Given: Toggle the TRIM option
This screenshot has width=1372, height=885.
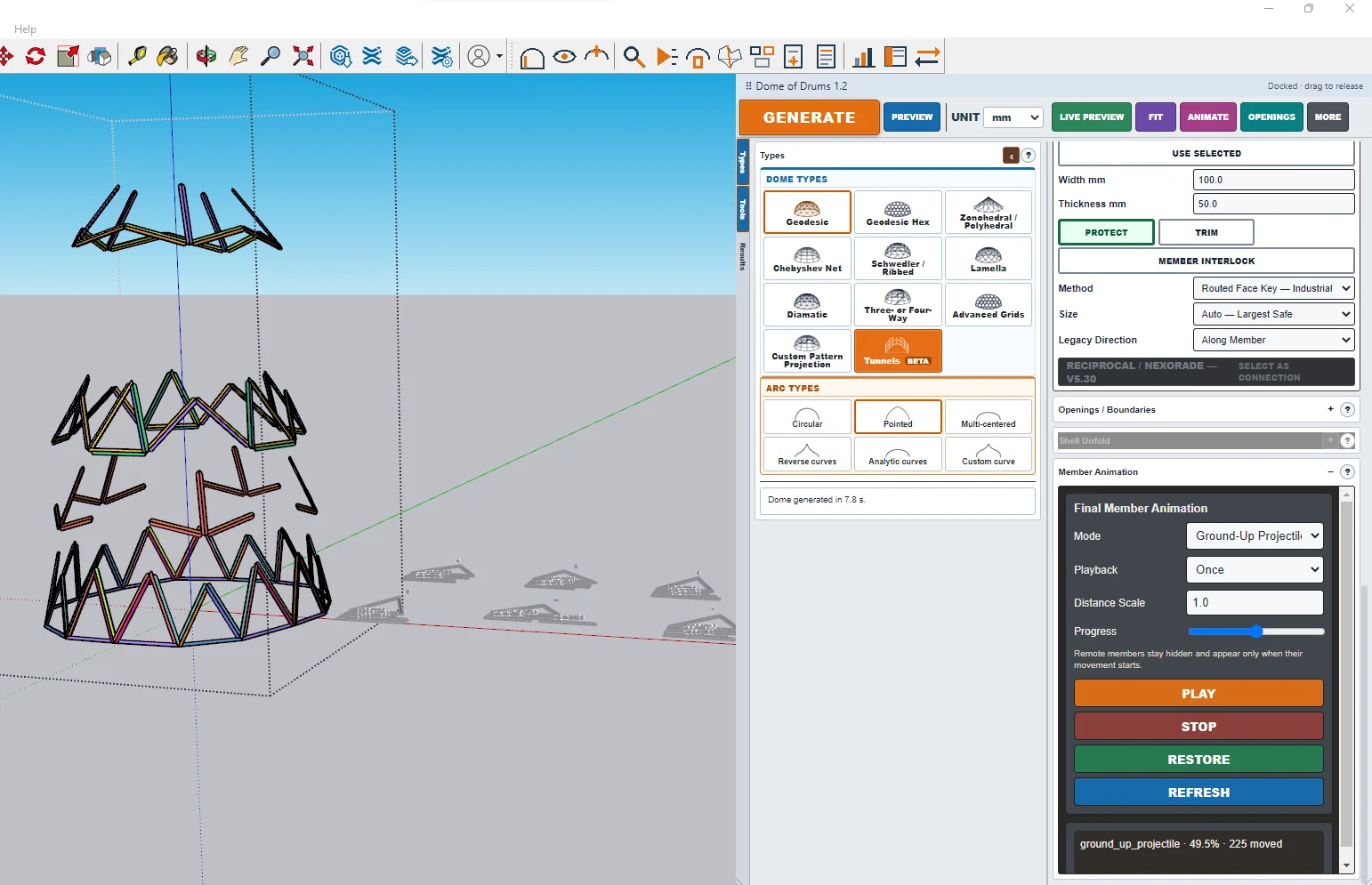Looking at the screenshot, I should click(x=1207, y=232).
